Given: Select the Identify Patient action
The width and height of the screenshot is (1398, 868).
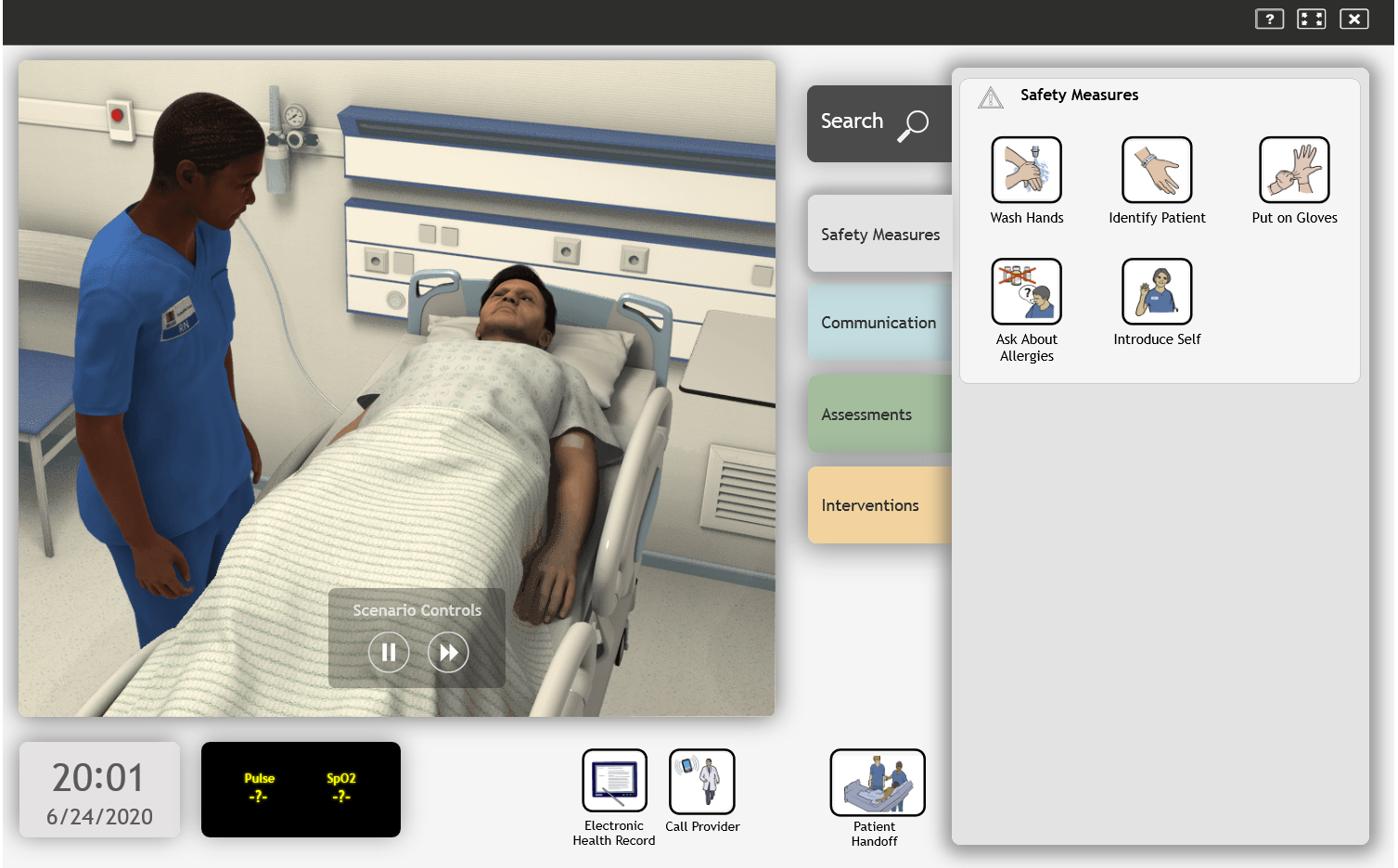Looking at the screenshot, I should click(1156, 171).
